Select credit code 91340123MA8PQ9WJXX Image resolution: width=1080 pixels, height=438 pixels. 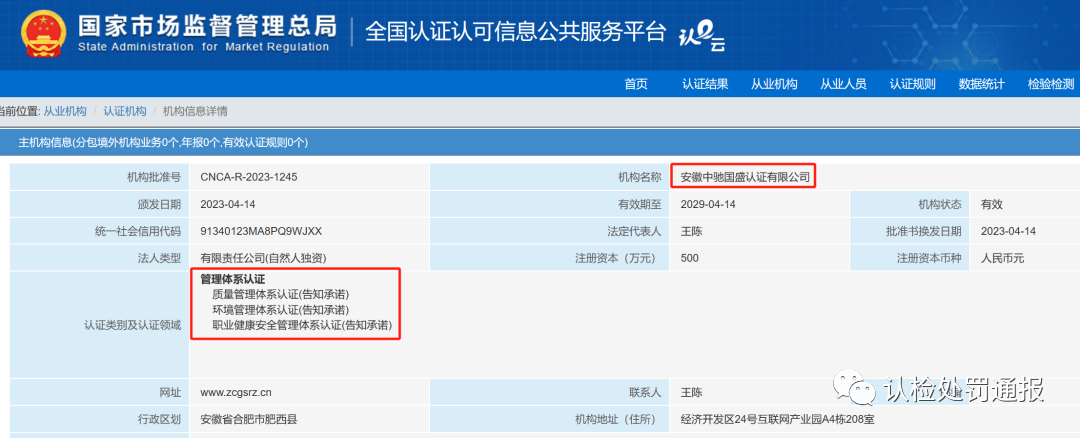tap(261, 231)
